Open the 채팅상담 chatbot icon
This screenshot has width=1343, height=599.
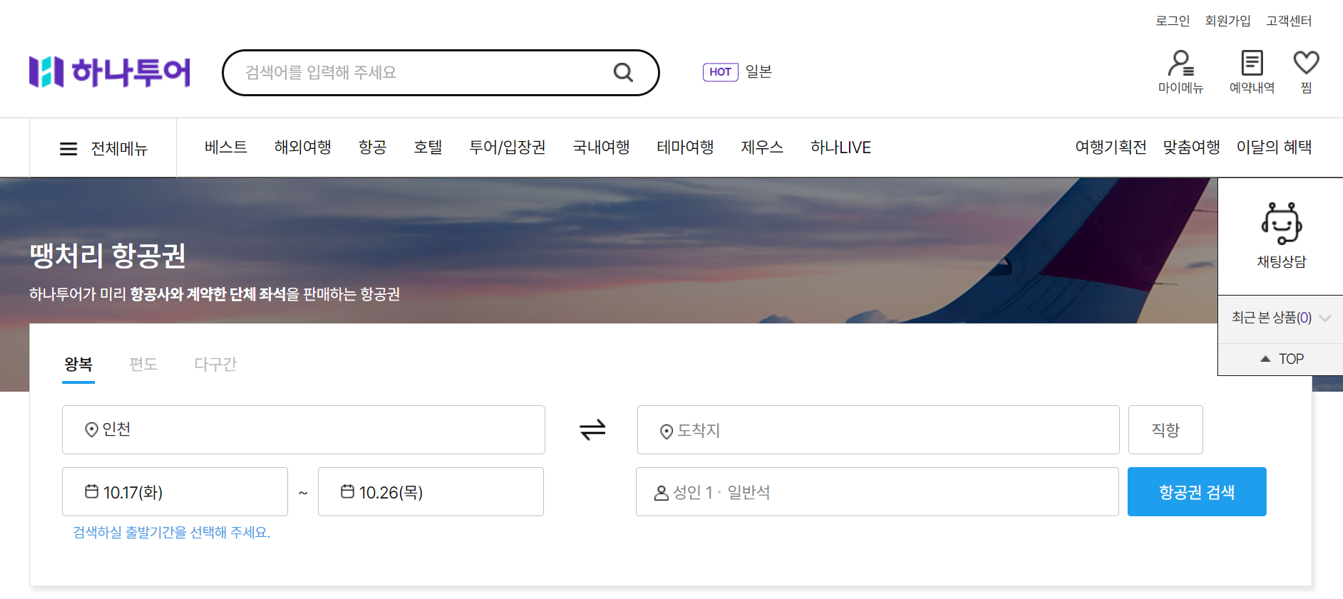[x=1281, y=224]
